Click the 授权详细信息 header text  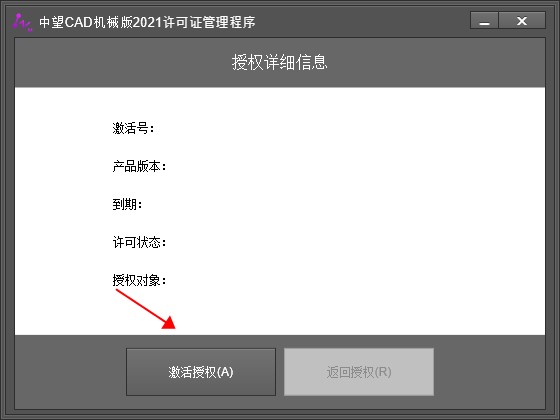click(280, 62)
